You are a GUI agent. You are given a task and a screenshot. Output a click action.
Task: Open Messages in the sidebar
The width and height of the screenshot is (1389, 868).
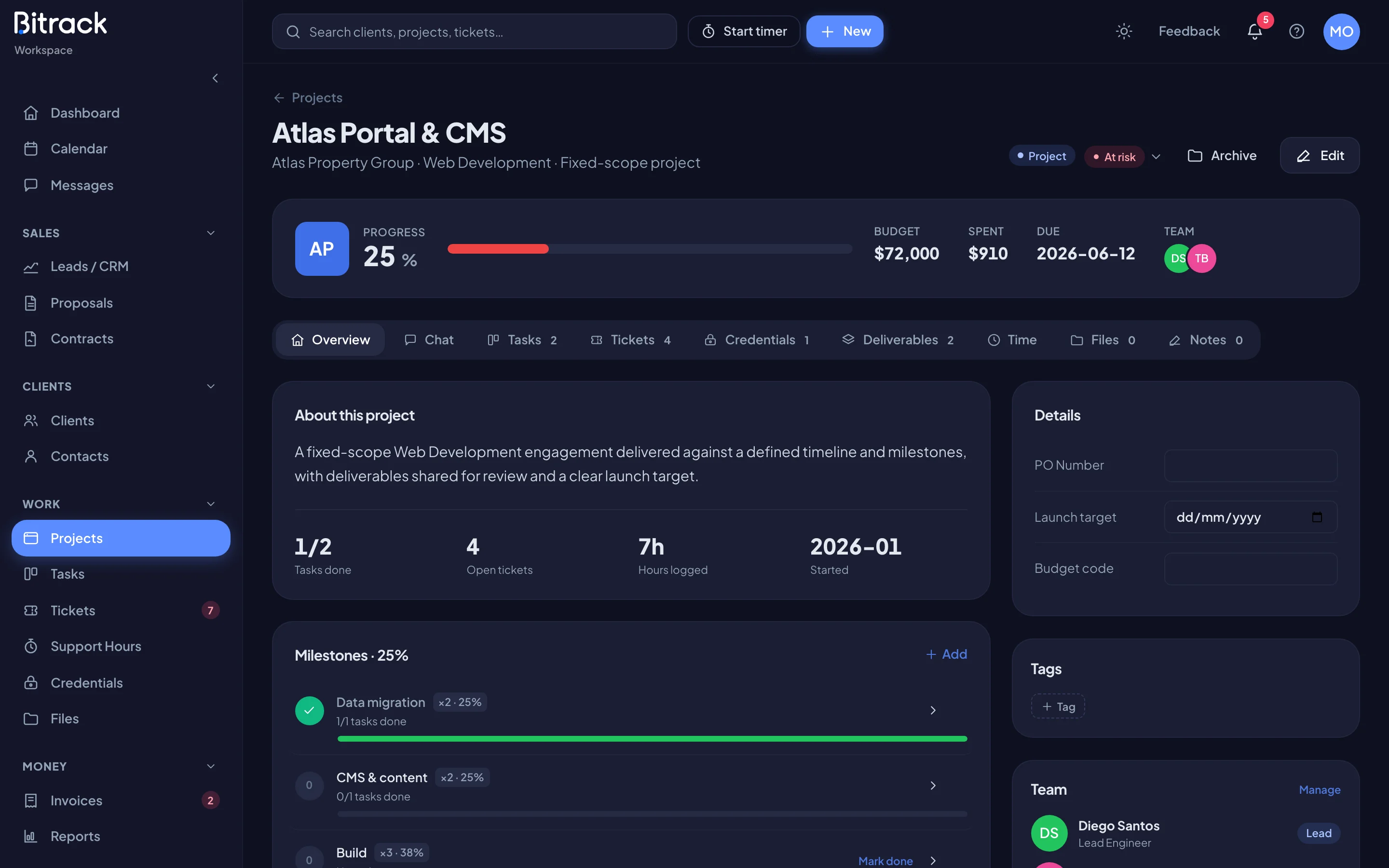pos(121,185)
